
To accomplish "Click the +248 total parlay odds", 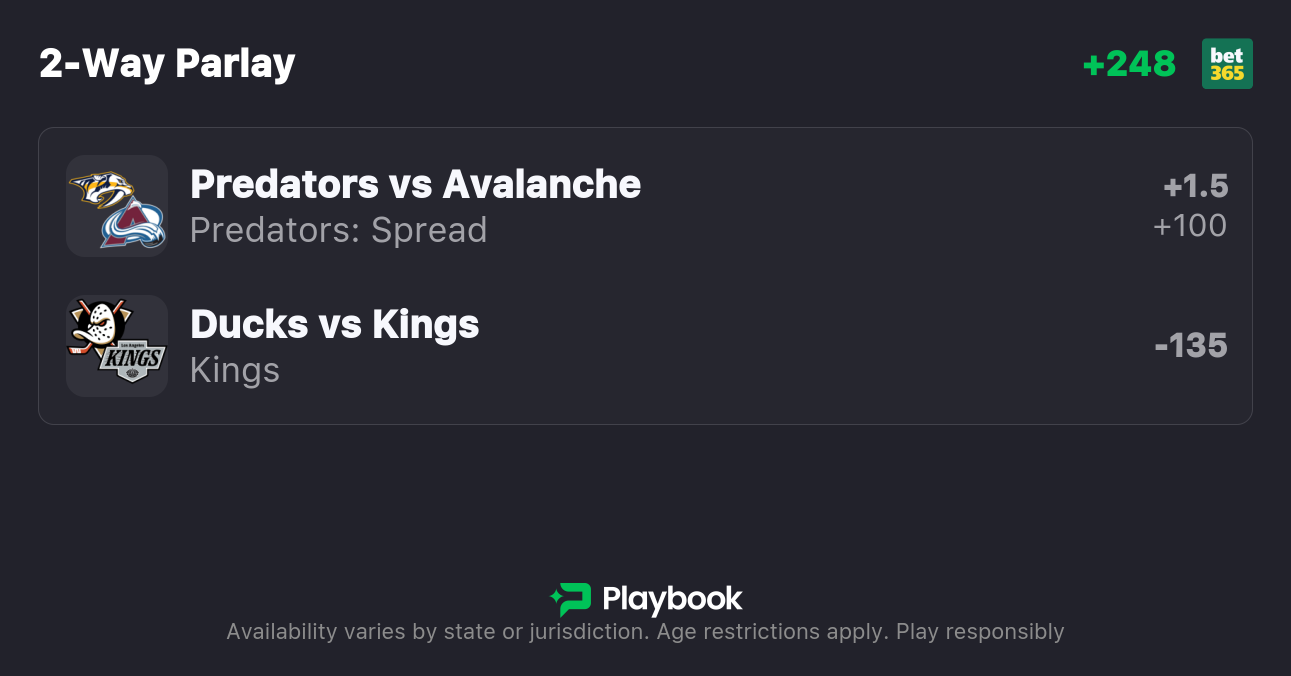I will coord(1129,64).
